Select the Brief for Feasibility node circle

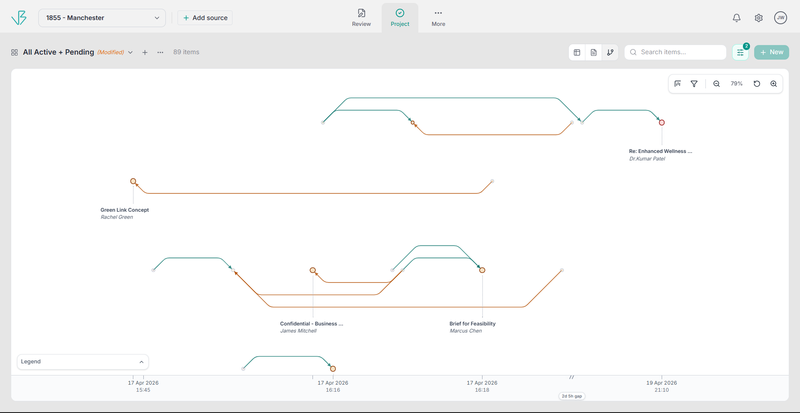(482, 270)
